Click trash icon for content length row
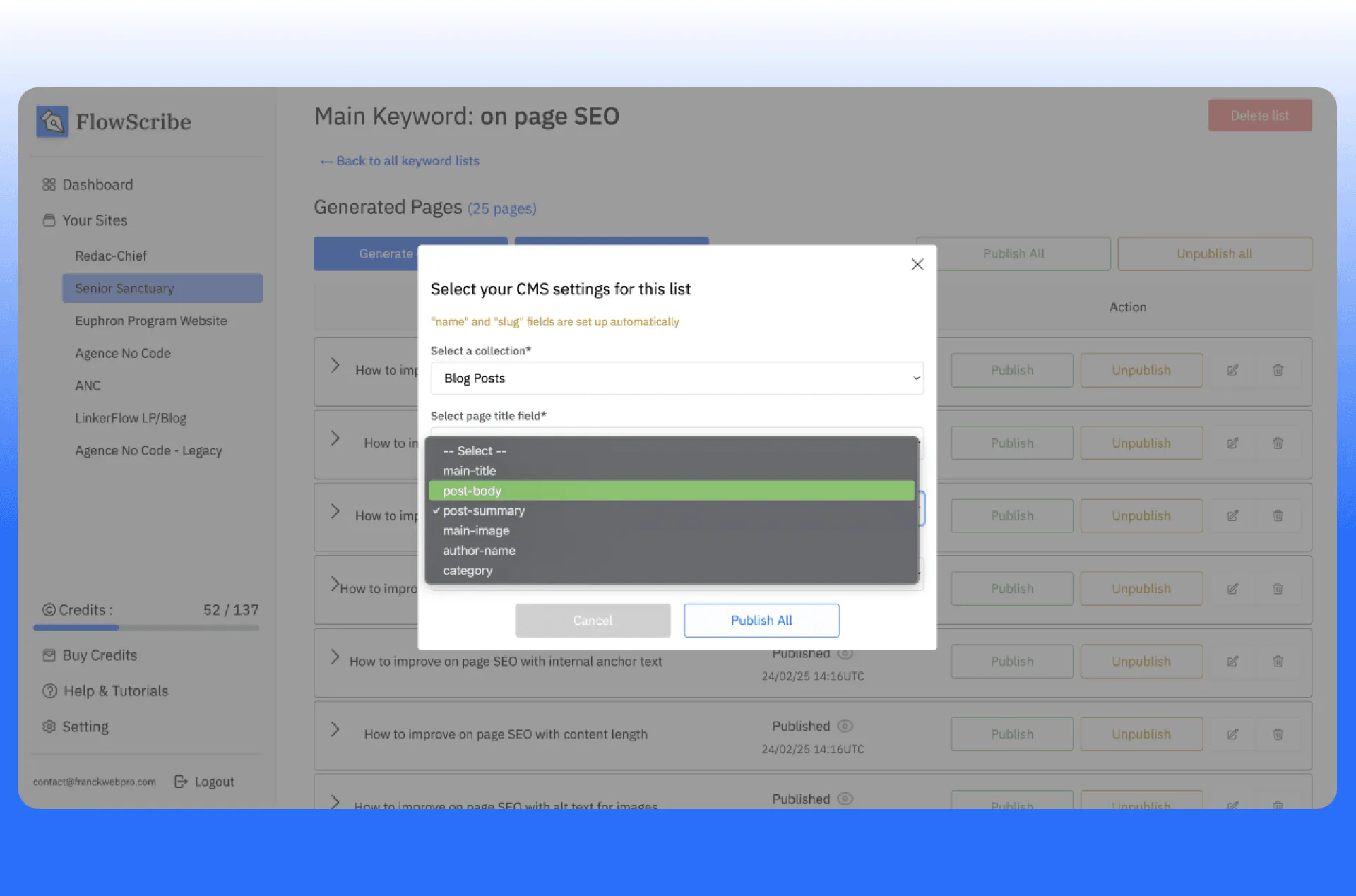 (1278, 734)
